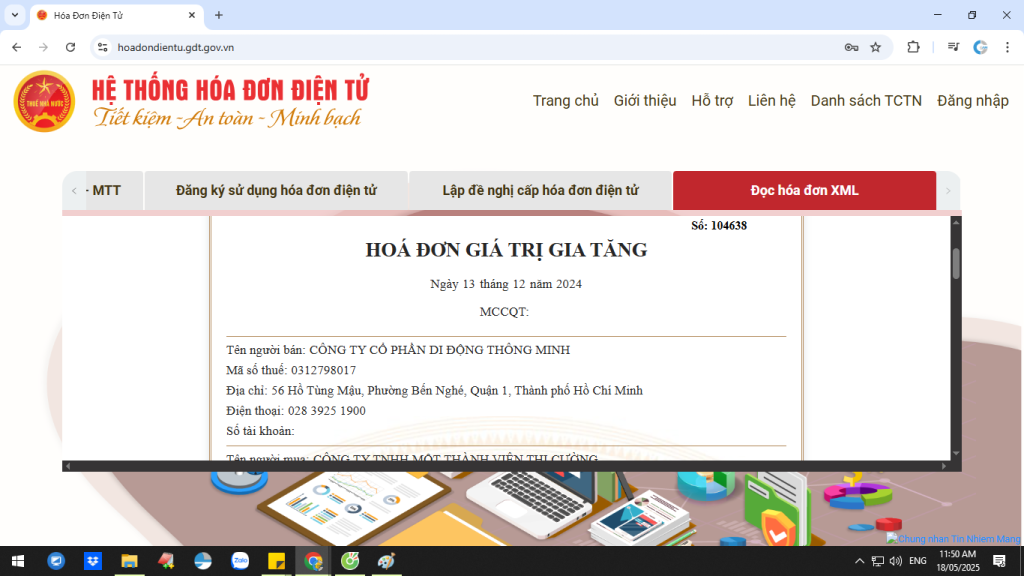Open the red bird taskbar app

click(x=166, y=561)
